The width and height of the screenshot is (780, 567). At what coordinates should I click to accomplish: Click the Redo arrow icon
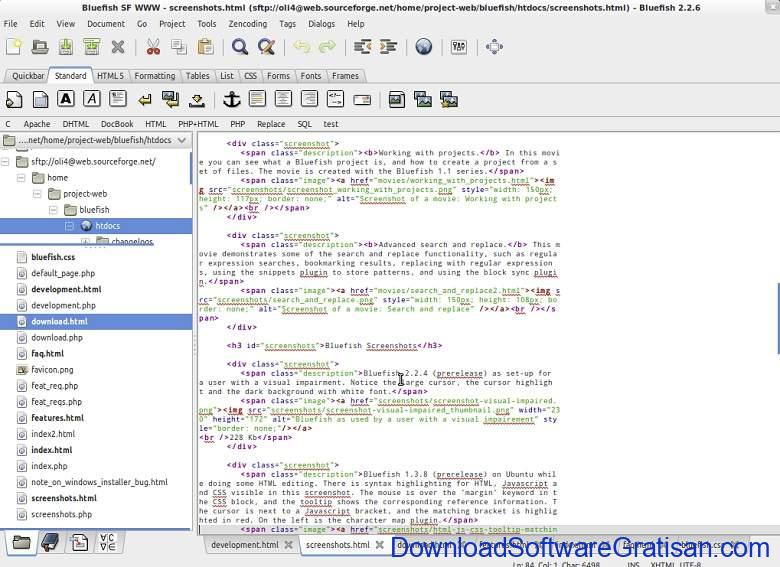click(327, 47)
